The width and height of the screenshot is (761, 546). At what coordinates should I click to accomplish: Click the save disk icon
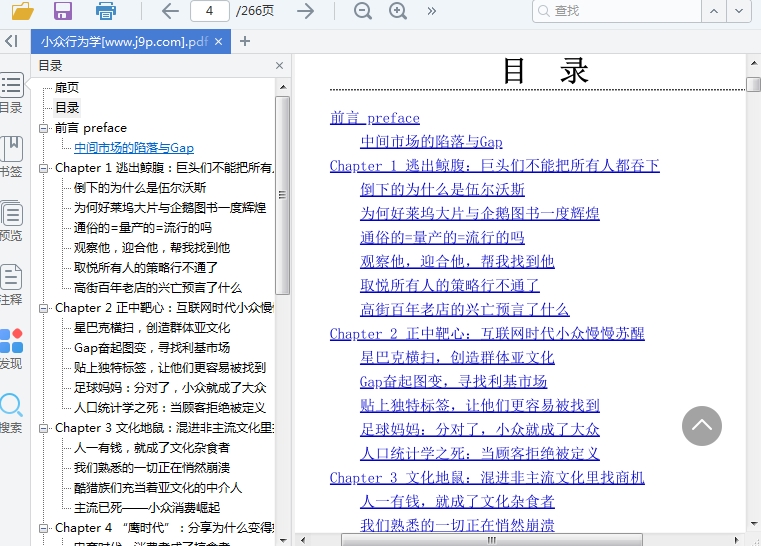click(x=63, y=11)
